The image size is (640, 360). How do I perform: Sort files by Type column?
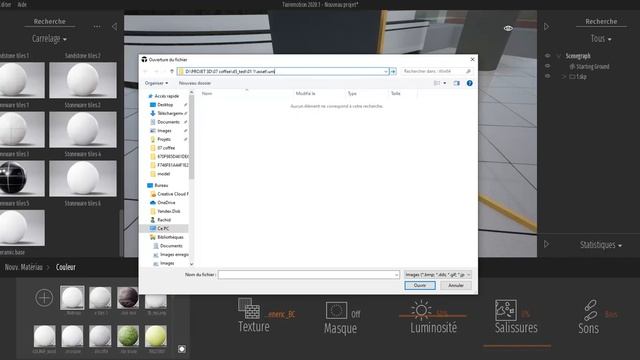352,93
